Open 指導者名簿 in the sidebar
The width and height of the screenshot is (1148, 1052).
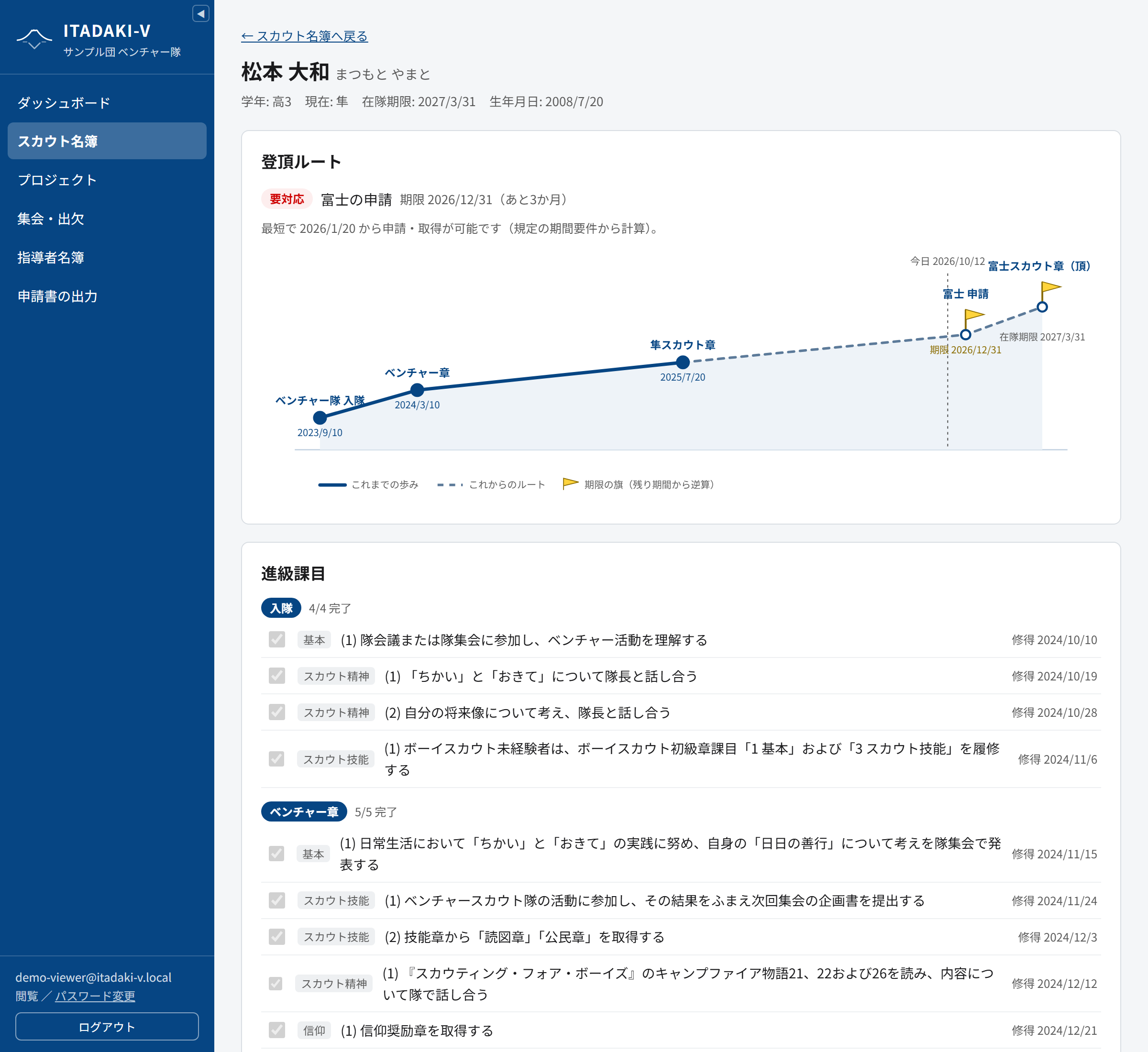point(107,257)
